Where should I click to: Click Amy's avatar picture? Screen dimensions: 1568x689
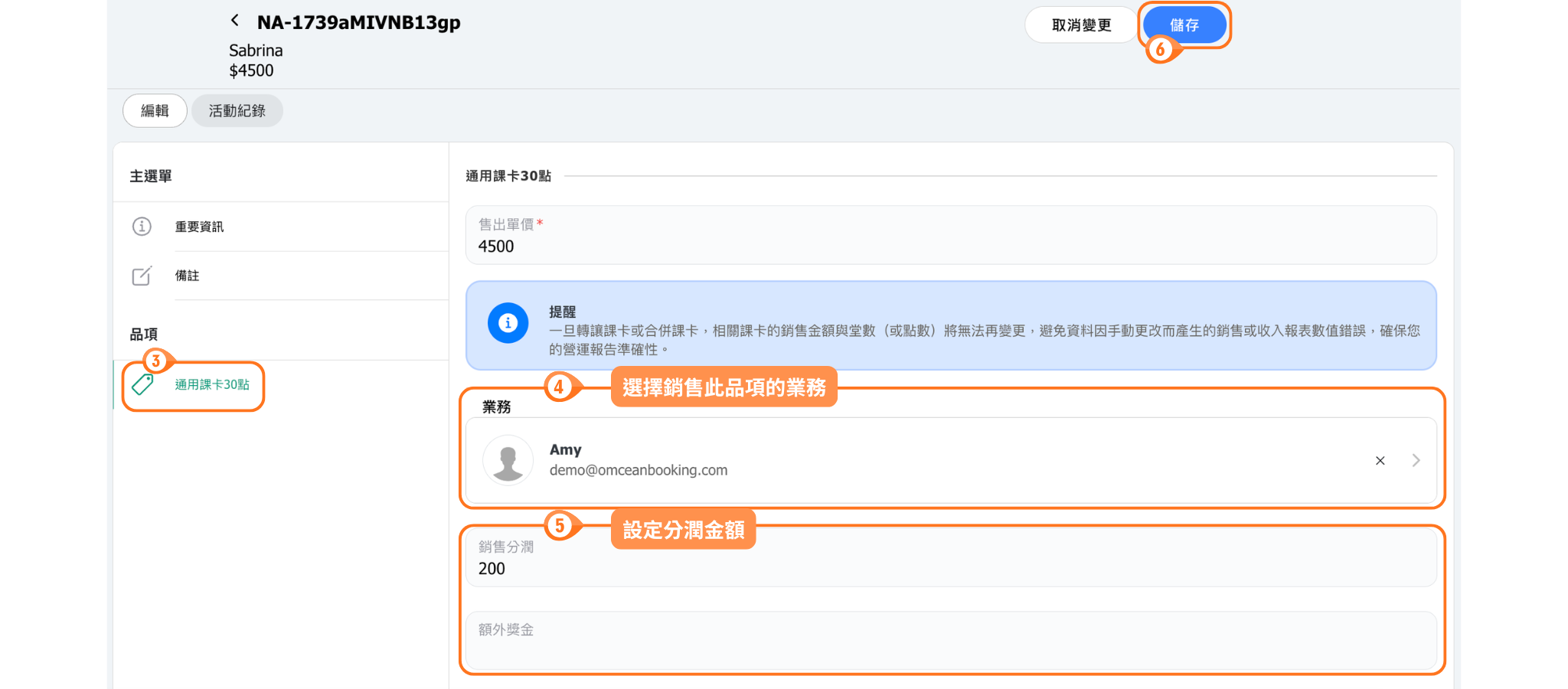[508, 460]
